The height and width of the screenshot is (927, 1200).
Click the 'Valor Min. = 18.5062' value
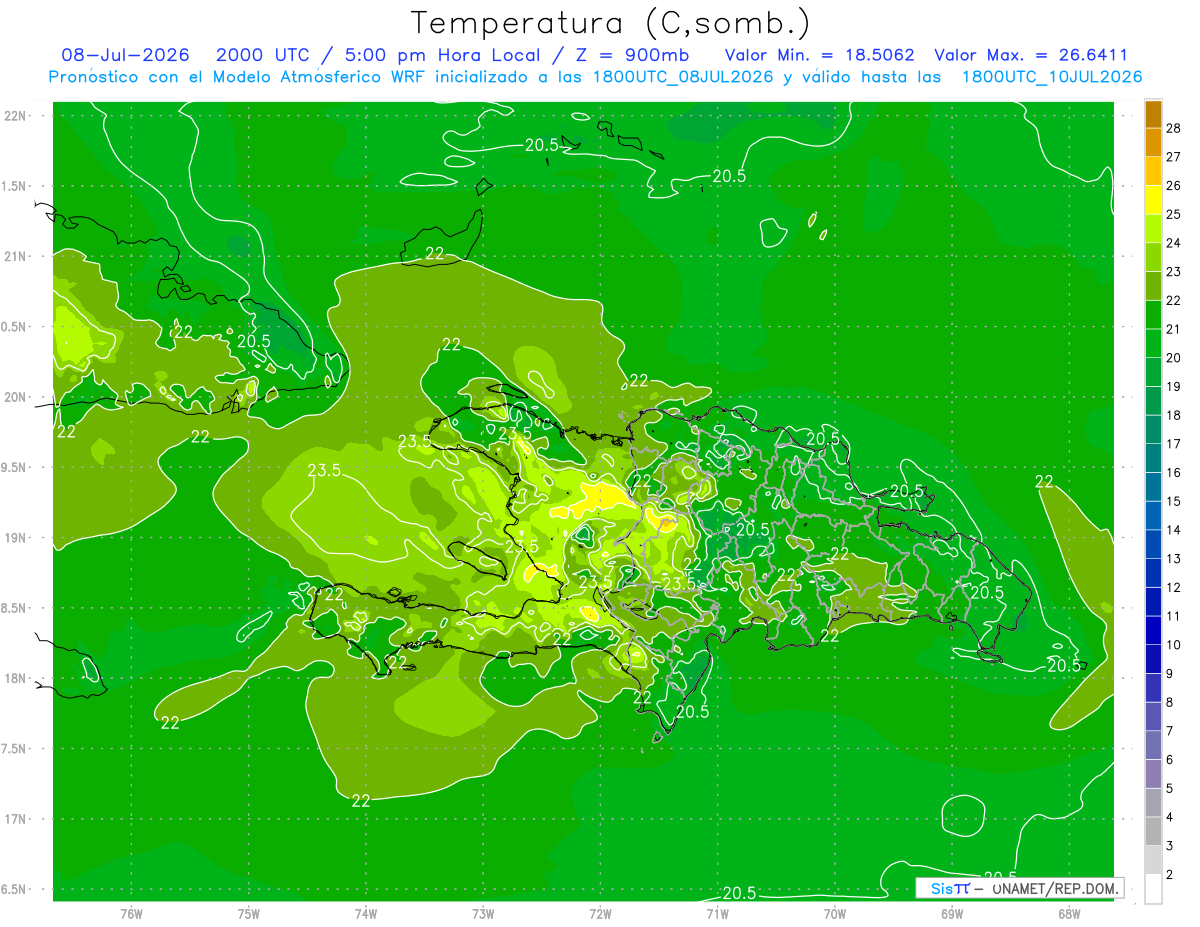(x=819, y=55)
